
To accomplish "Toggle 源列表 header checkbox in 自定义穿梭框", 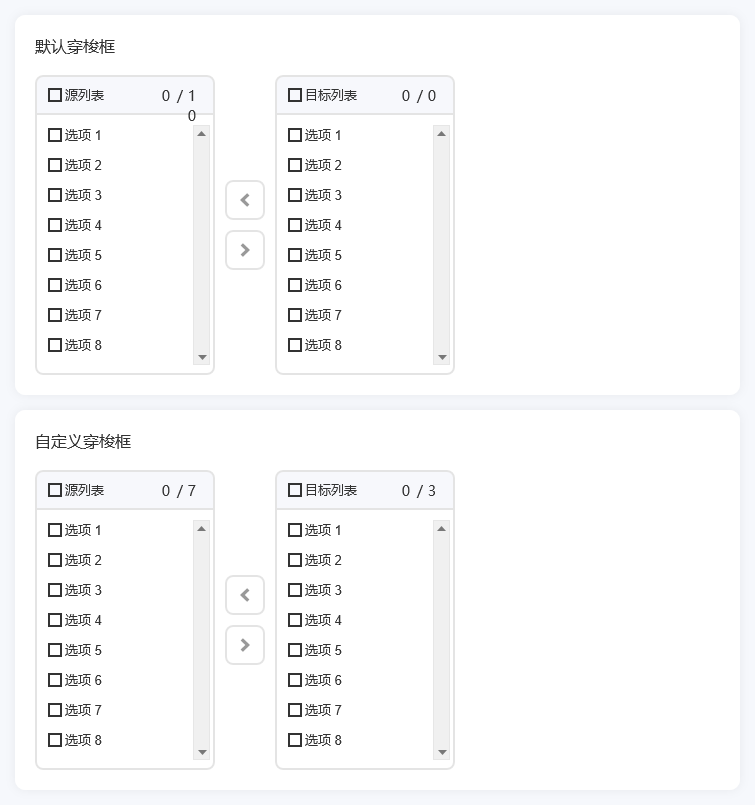I will [55, 490].
